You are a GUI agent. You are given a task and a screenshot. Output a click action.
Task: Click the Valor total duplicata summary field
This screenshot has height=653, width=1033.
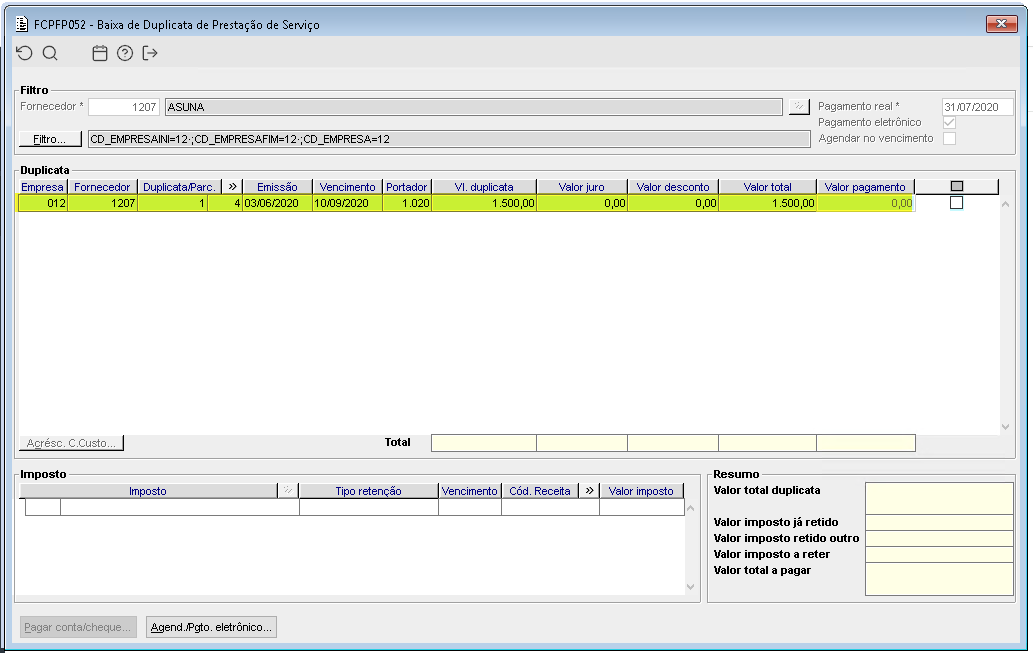click(x=939, y=498)
